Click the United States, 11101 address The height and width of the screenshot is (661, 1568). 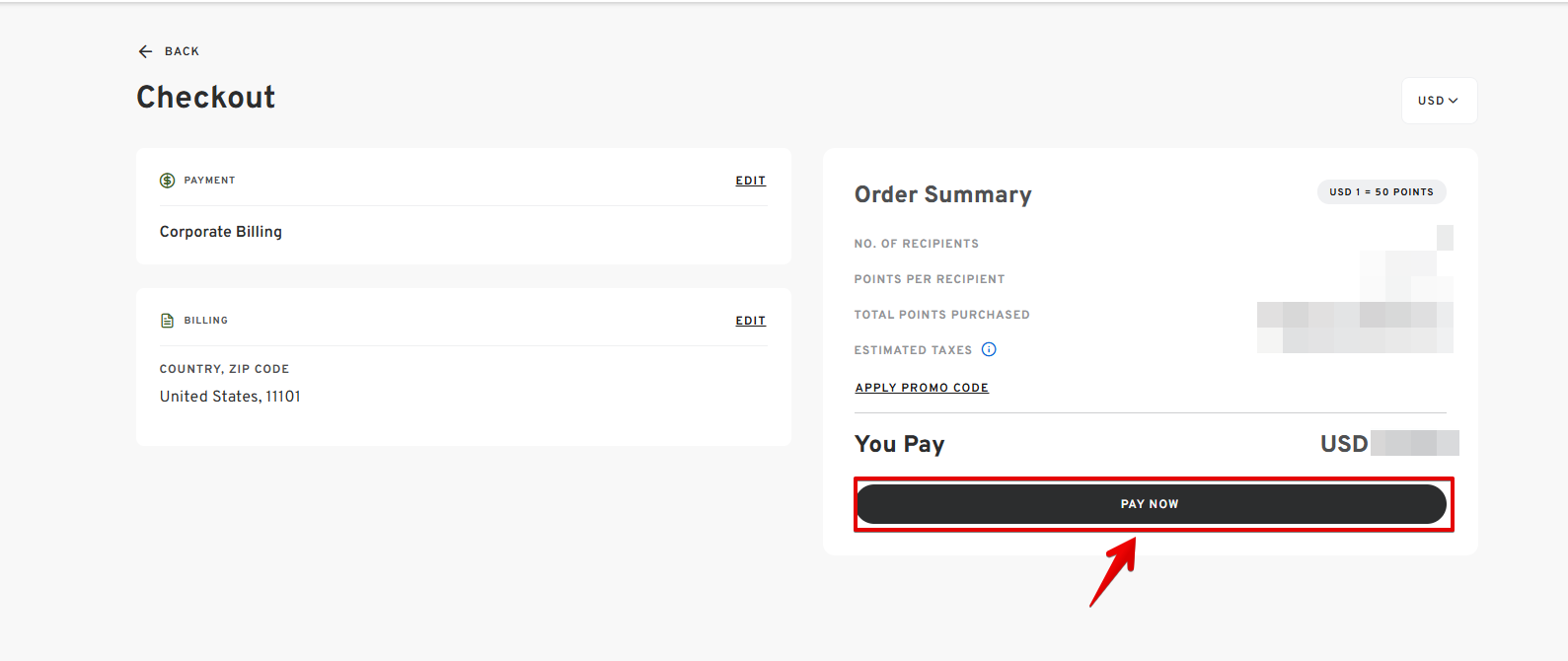click(x=230, y=397)
